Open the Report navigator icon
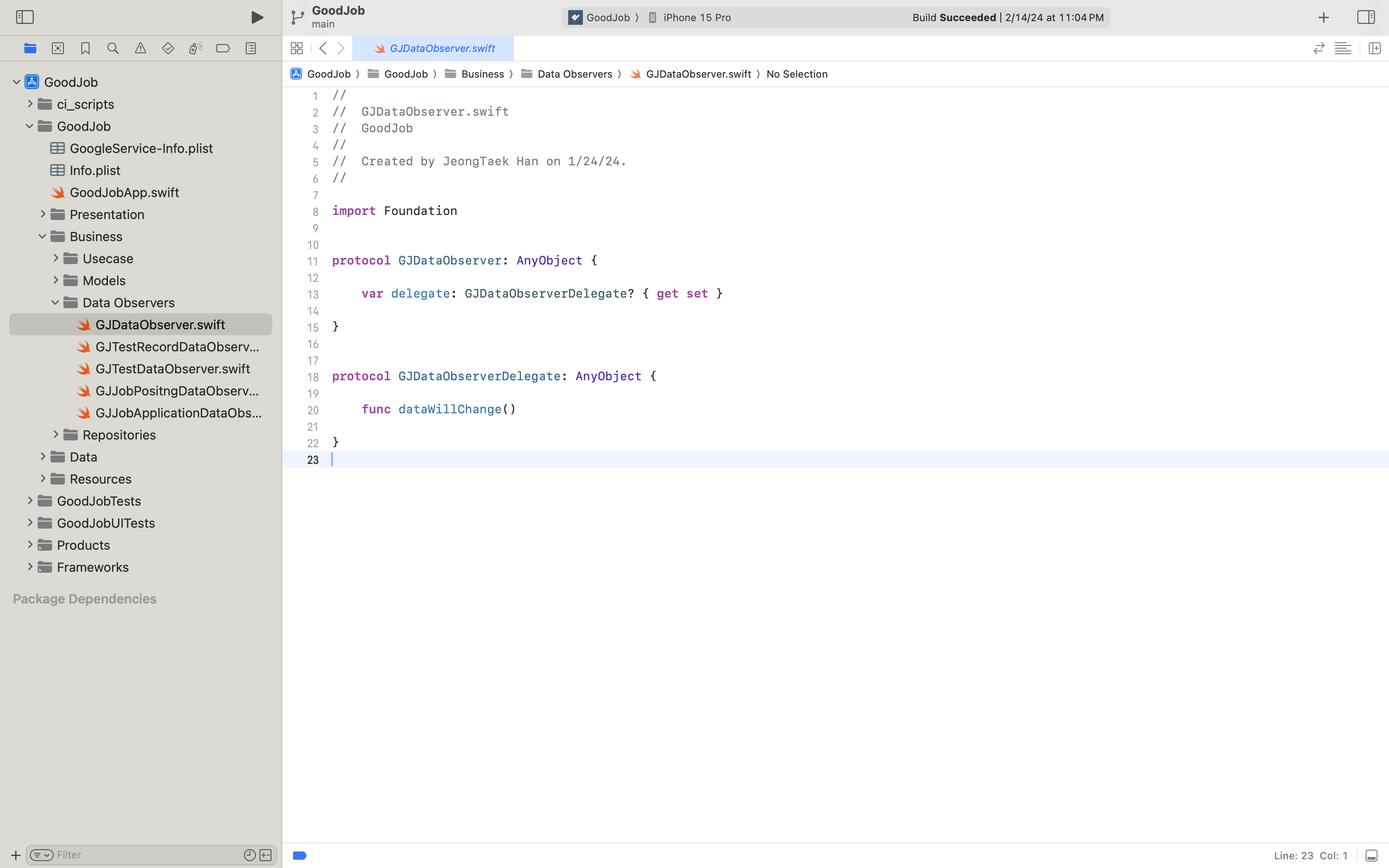 [x=251, y=48]
